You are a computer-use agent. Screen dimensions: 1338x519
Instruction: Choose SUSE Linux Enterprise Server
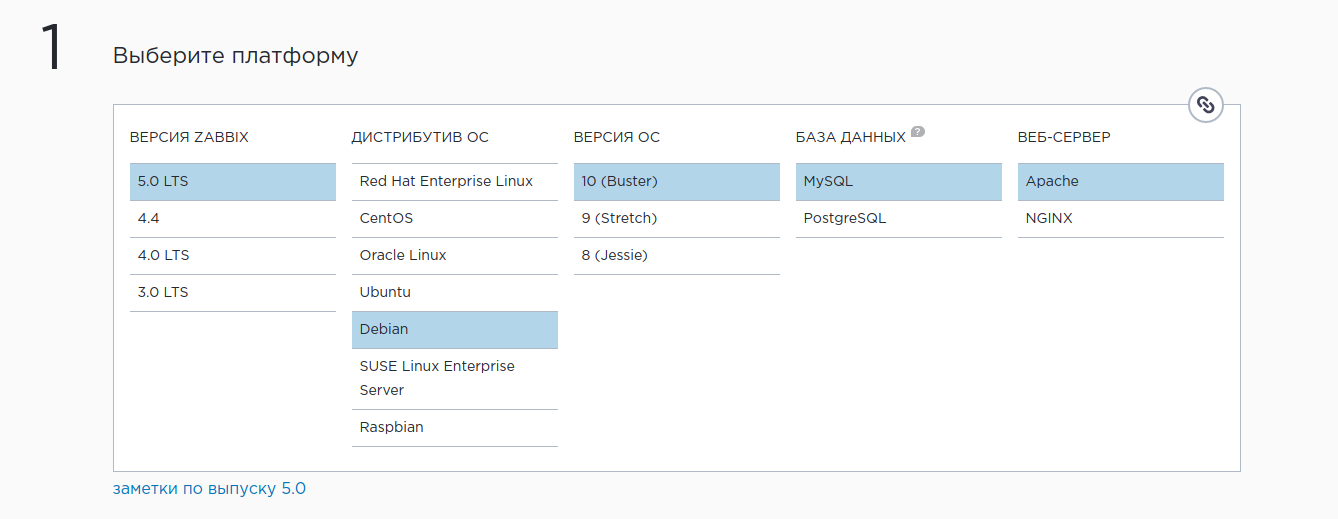[455, 379]
